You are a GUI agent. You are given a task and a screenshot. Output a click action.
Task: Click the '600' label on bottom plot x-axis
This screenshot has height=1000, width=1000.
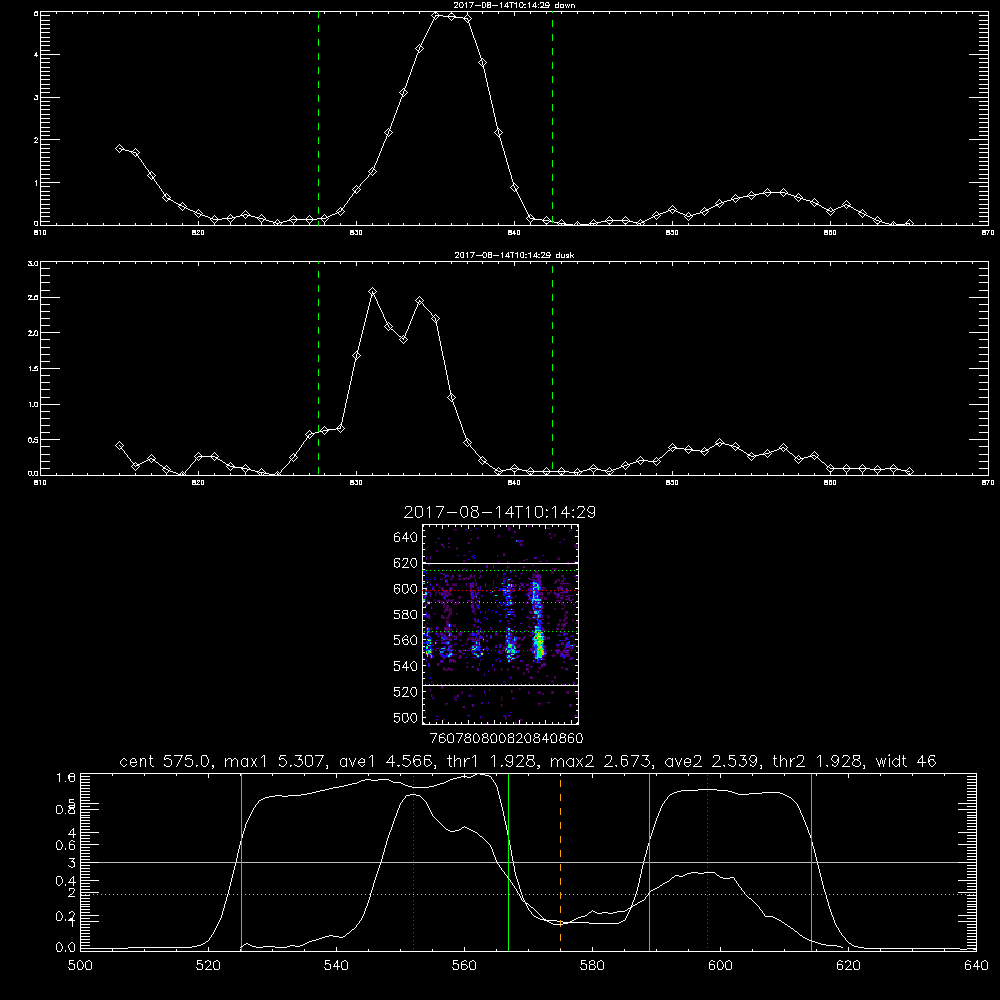(x=720, y=966)
